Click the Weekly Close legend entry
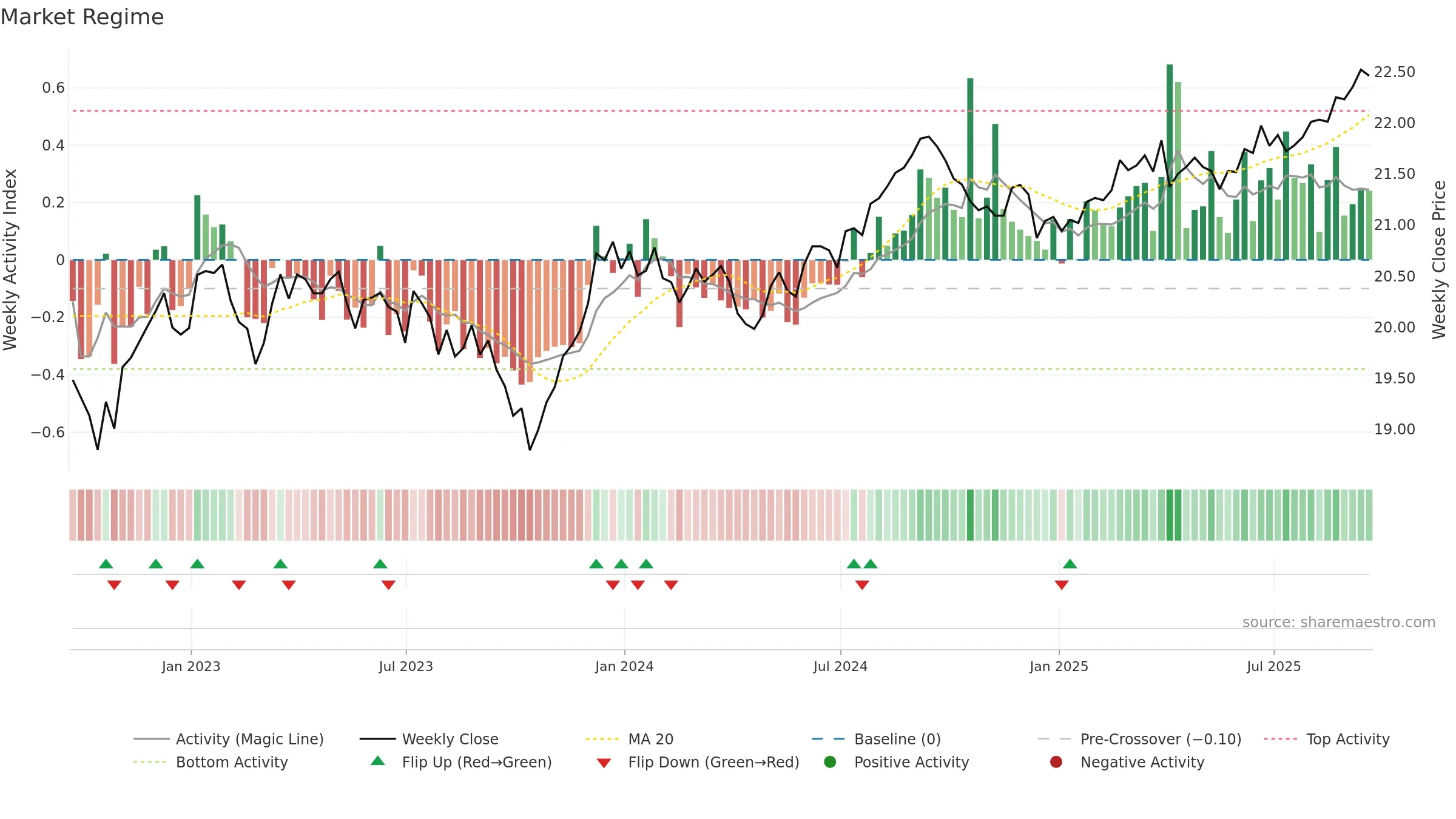The image size is (1456, 819). point(429,739)
